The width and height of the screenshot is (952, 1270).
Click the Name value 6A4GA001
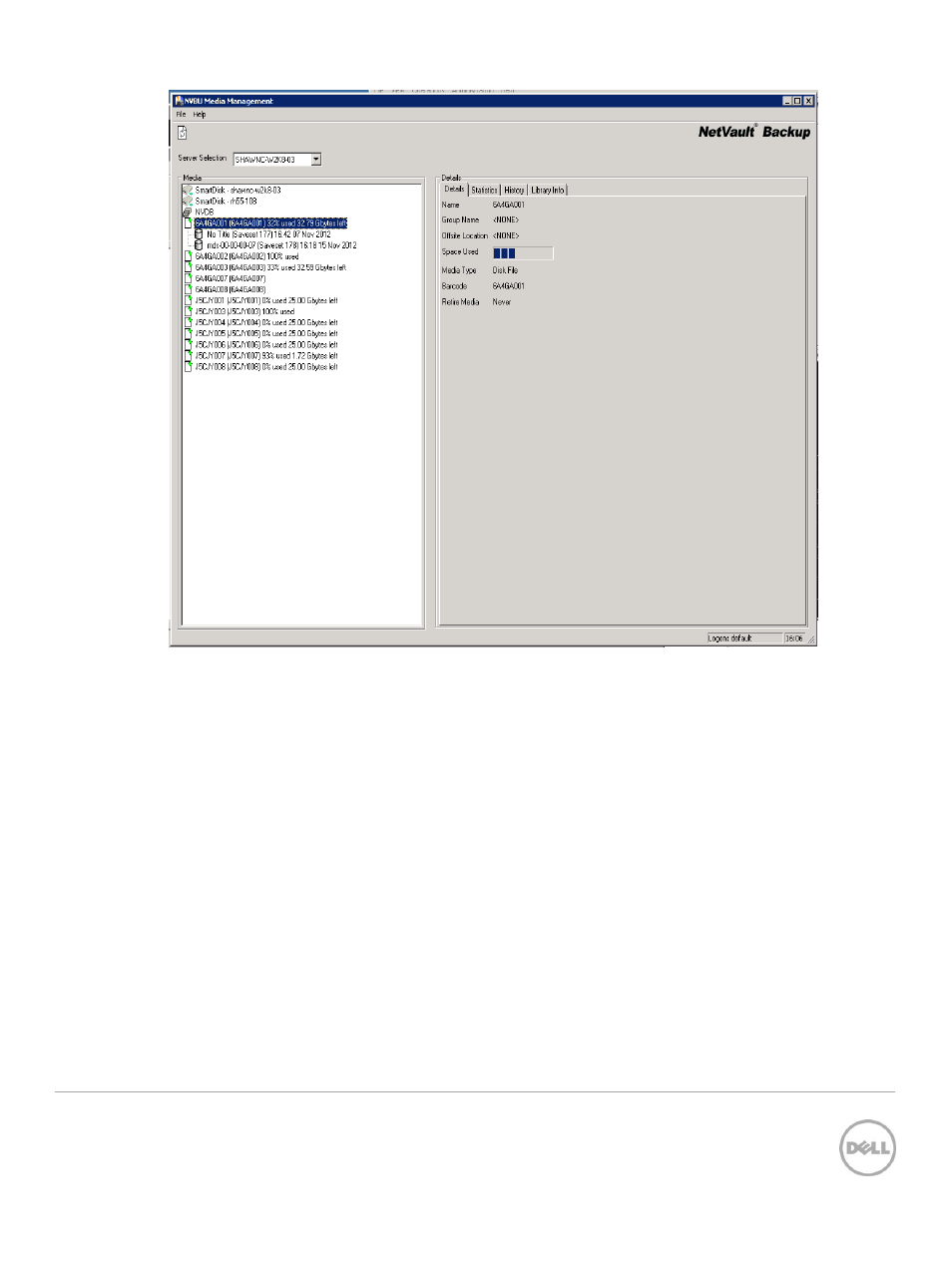click(x=509, y=205)
